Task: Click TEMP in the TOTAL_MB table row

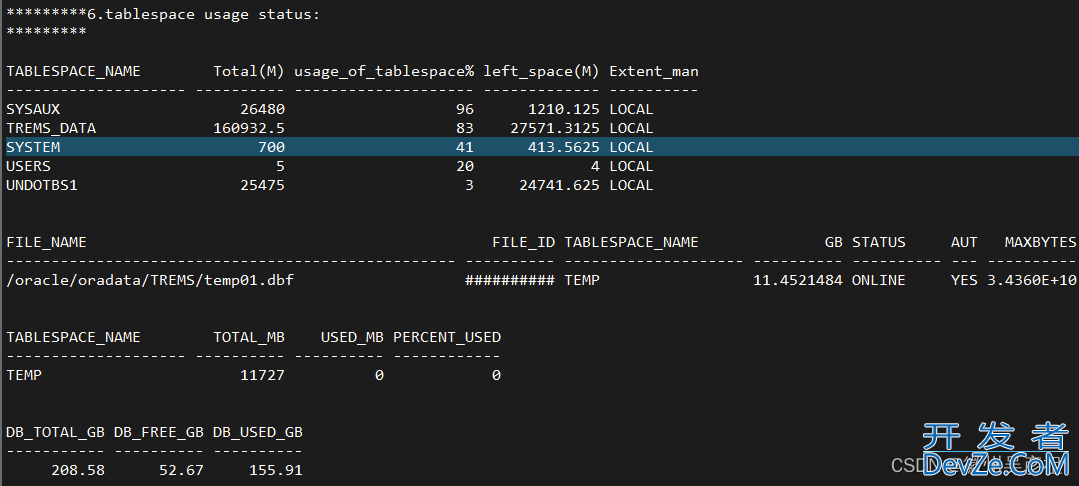Action: 24,375
